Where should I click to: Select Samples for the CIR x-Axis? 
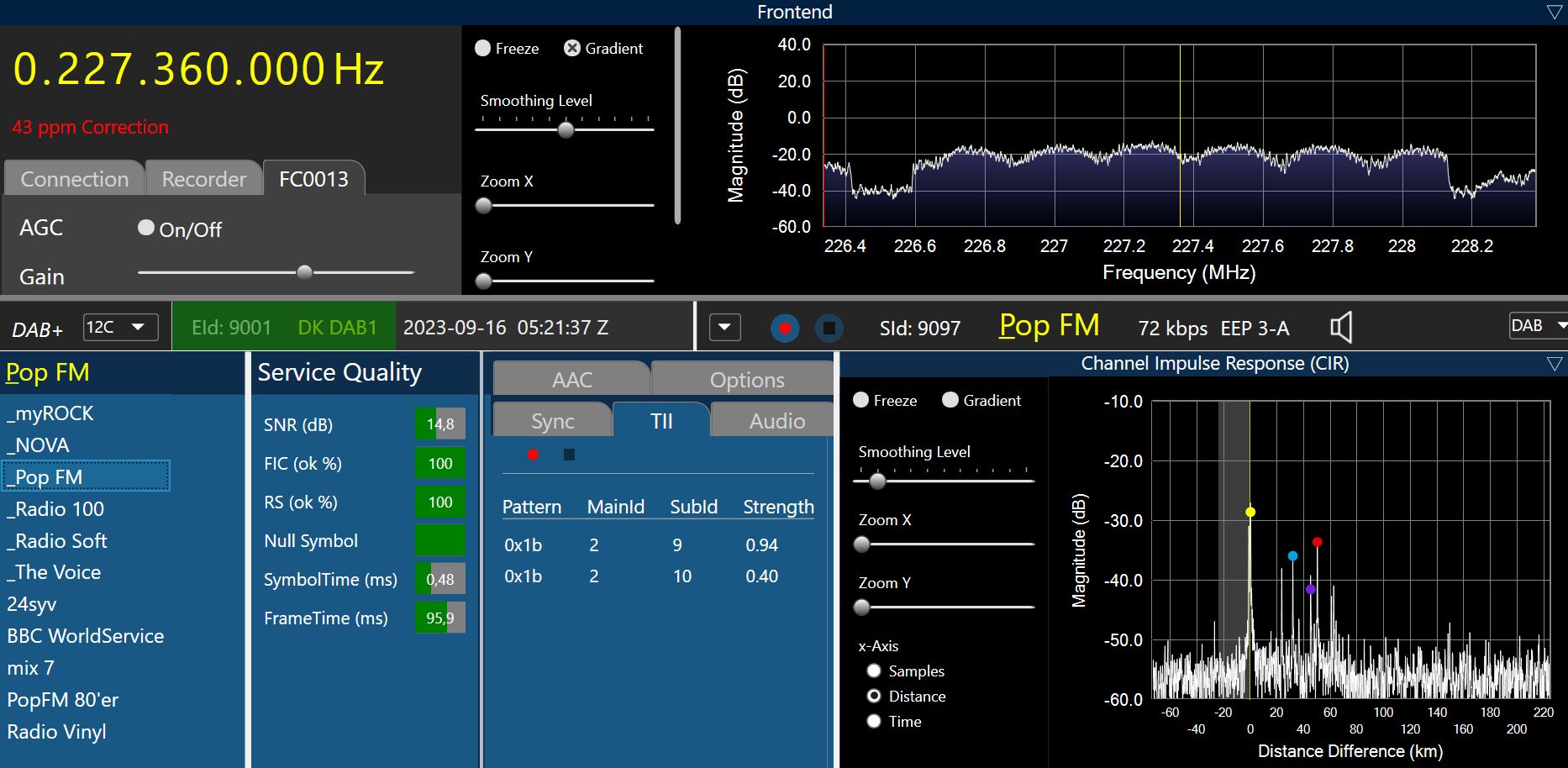coord(874,671)
